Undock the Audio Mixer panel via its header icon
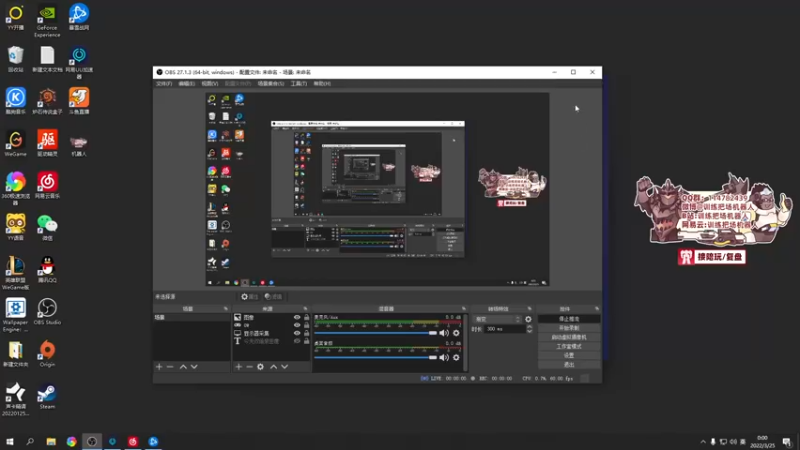Viewport: 800px width, 450px height. point(464,309)
